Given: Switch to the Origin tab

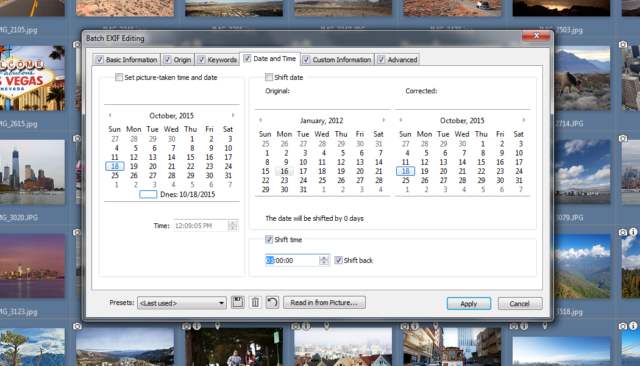Looking at the screenshot, I should (x=178, y=60).
